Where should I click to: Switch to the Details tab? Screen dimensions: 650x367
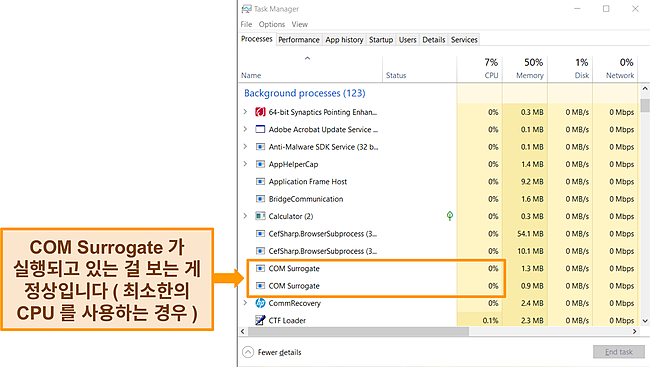point(434,40)
